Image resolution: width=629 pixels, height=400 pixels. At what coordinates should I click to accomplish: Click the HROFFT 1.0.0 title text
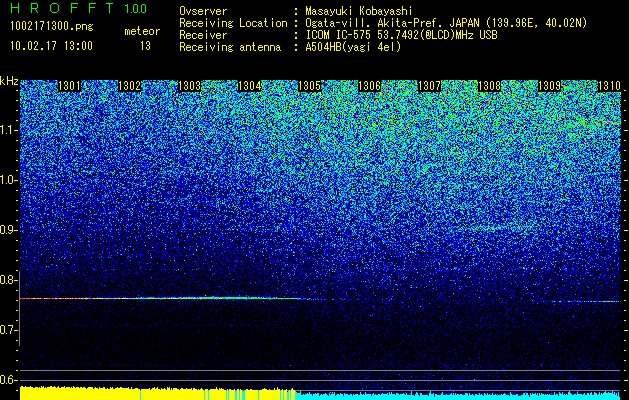click(79, 8)
